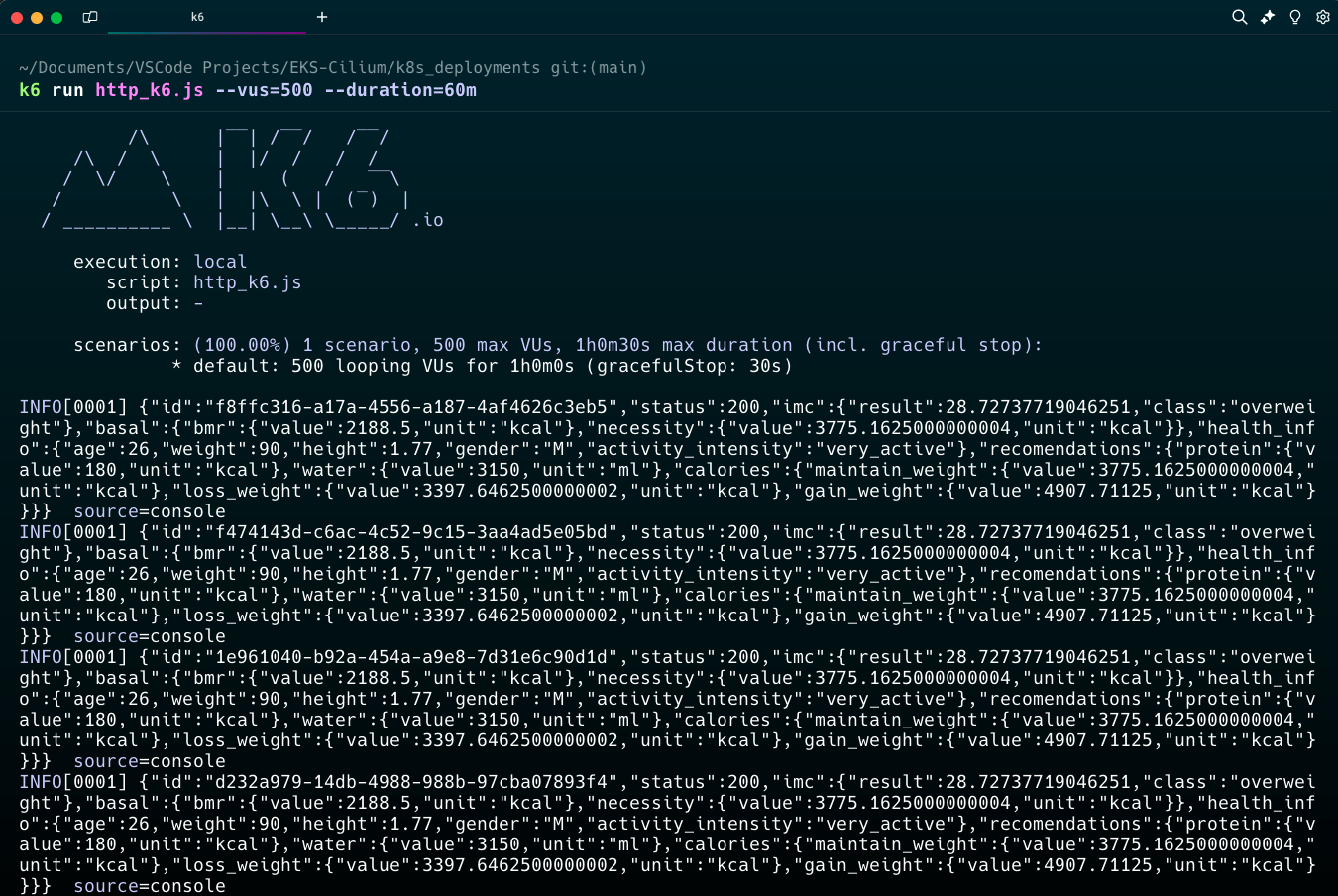Click the log id f8ffc316-a17a-4556-a187-4af4626c3eb5

[411, 407]
